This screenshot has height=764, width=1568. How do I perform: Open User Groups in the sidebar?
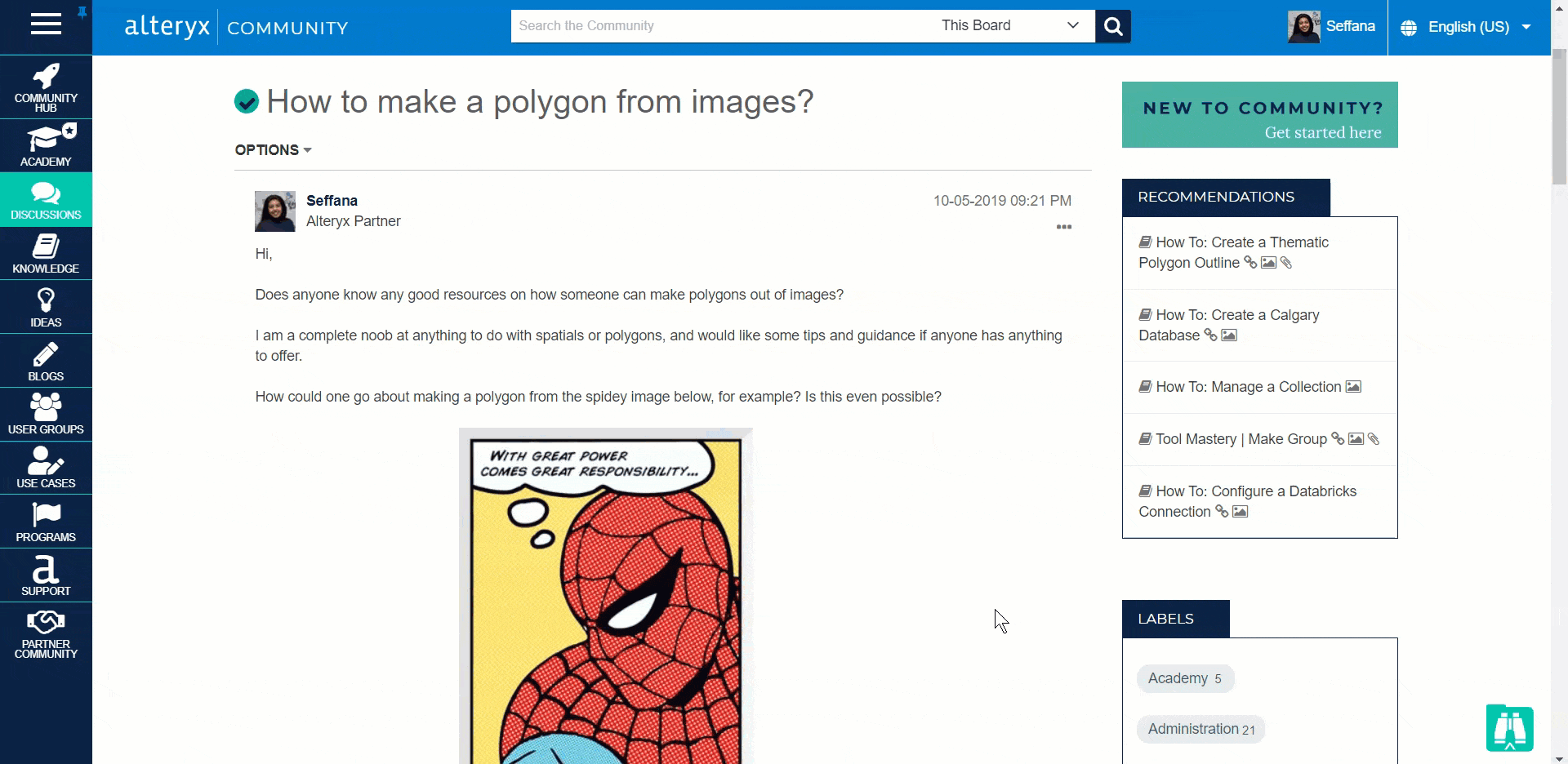pos(46,415)
